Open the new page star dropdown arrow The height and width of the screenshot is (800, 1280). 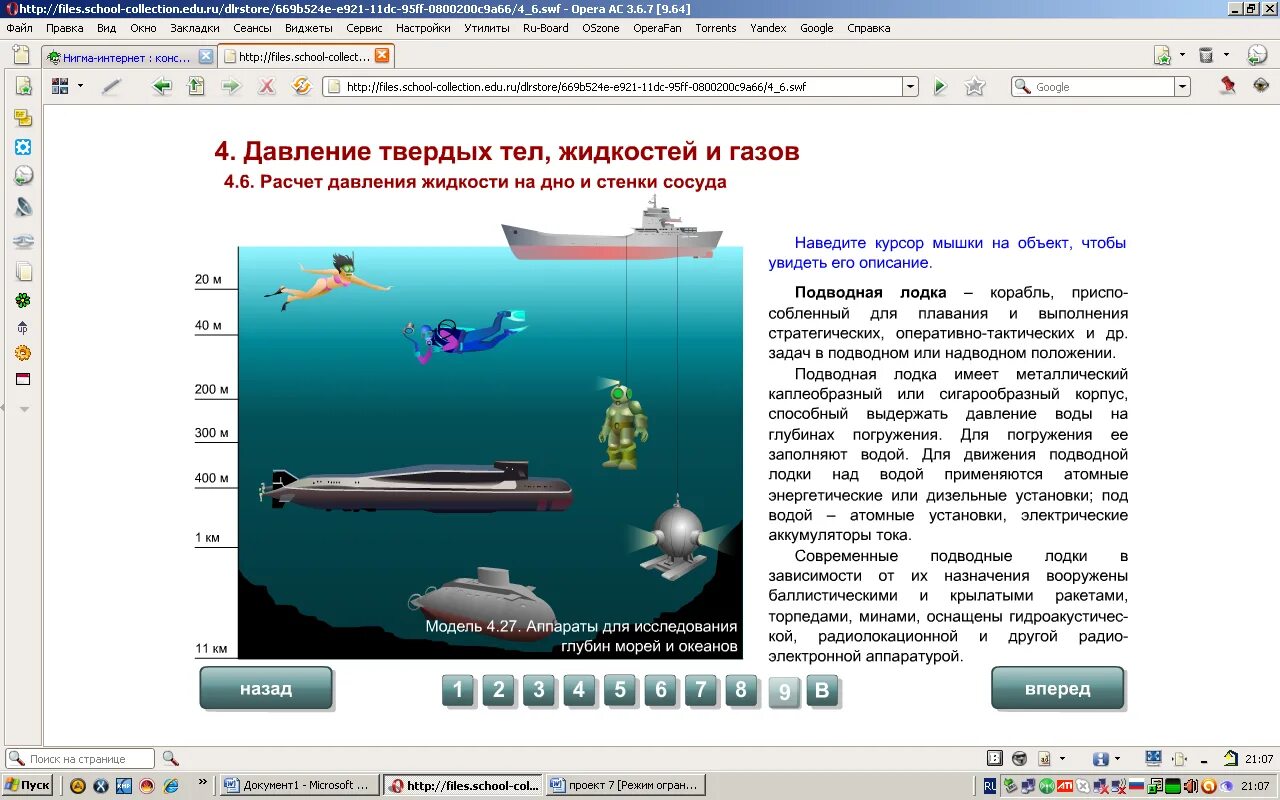pos(1182,55)
